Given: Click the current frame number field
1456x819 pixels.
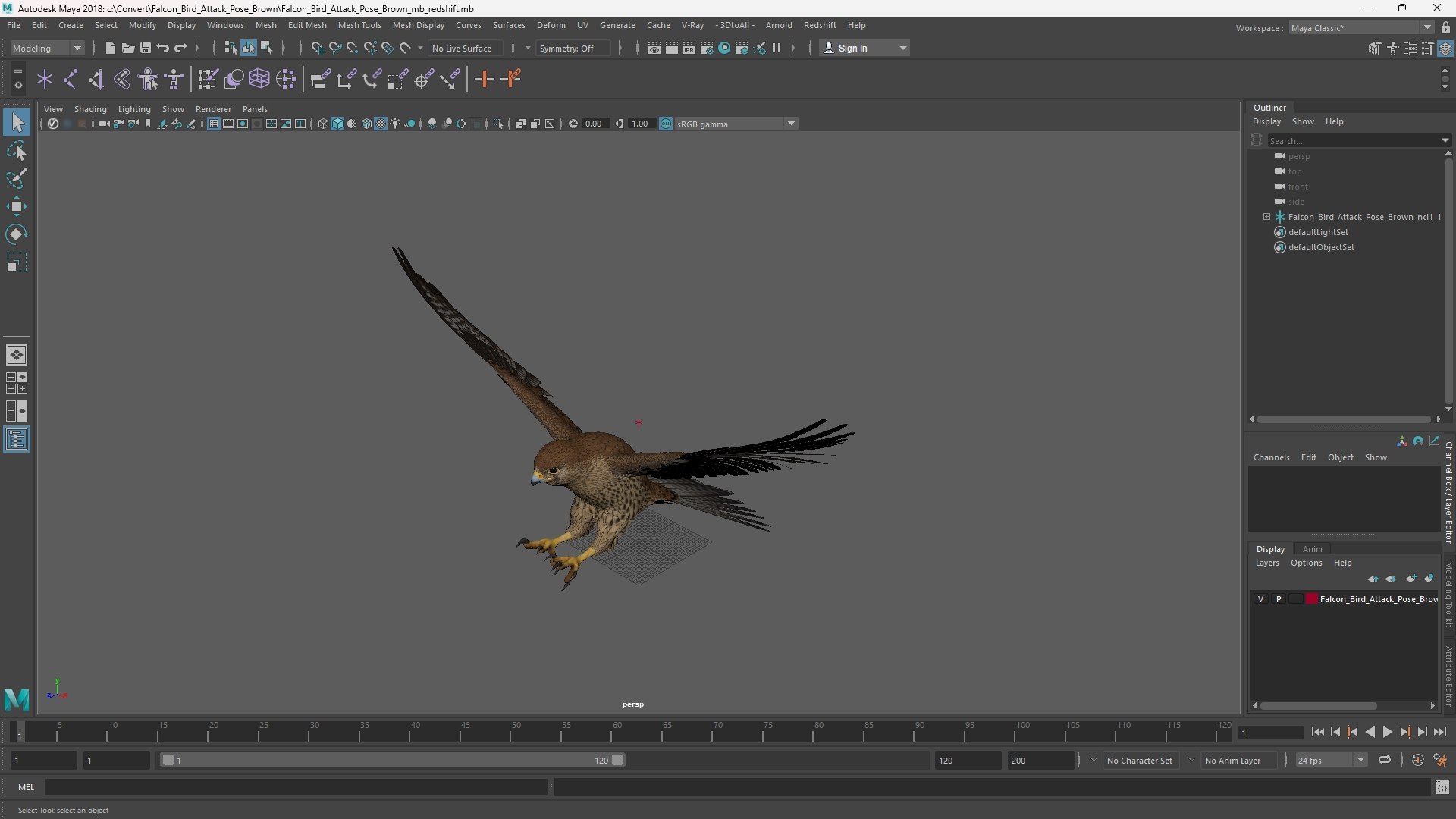Looking at the screenshot, I should (1270, 733).
